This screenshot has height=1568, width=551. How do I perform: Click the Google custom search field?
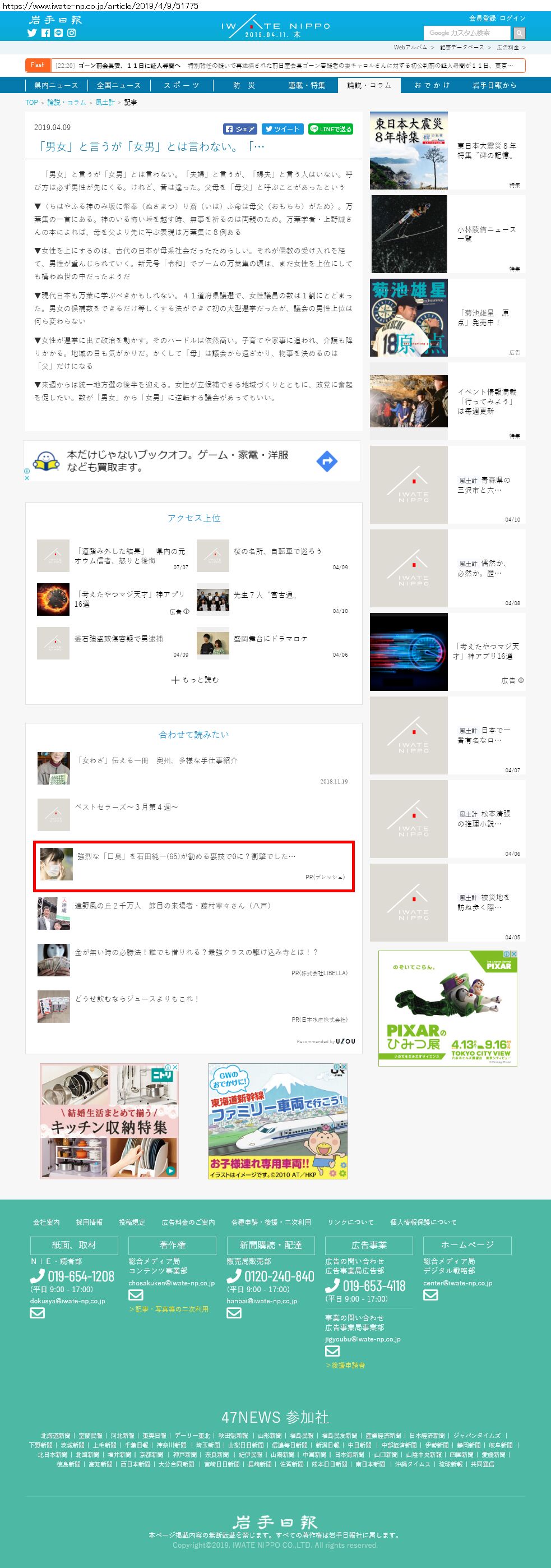(467, 33)
